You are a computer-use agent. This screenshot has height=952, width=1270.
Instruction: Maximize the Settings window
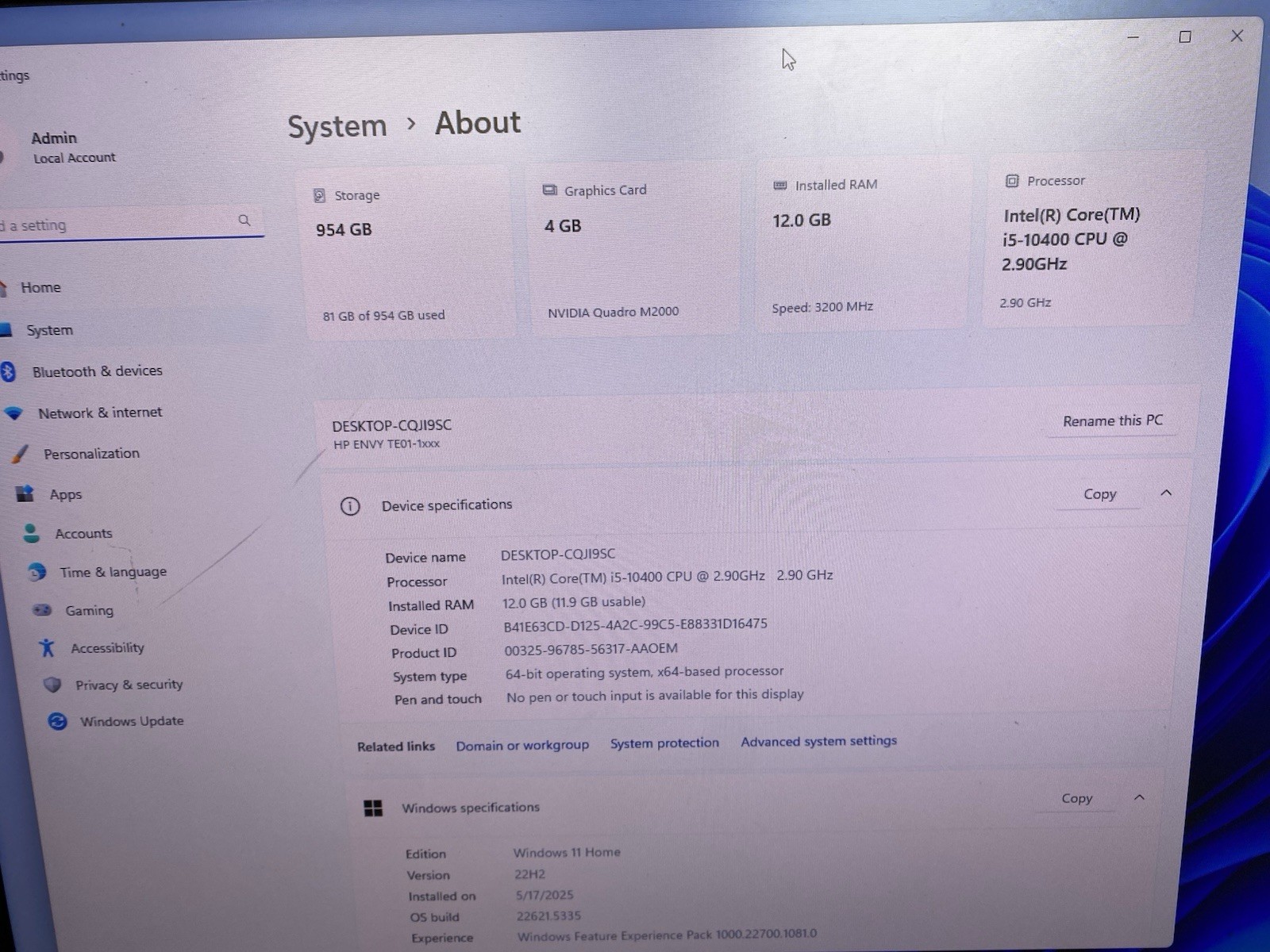(1185, 36)
